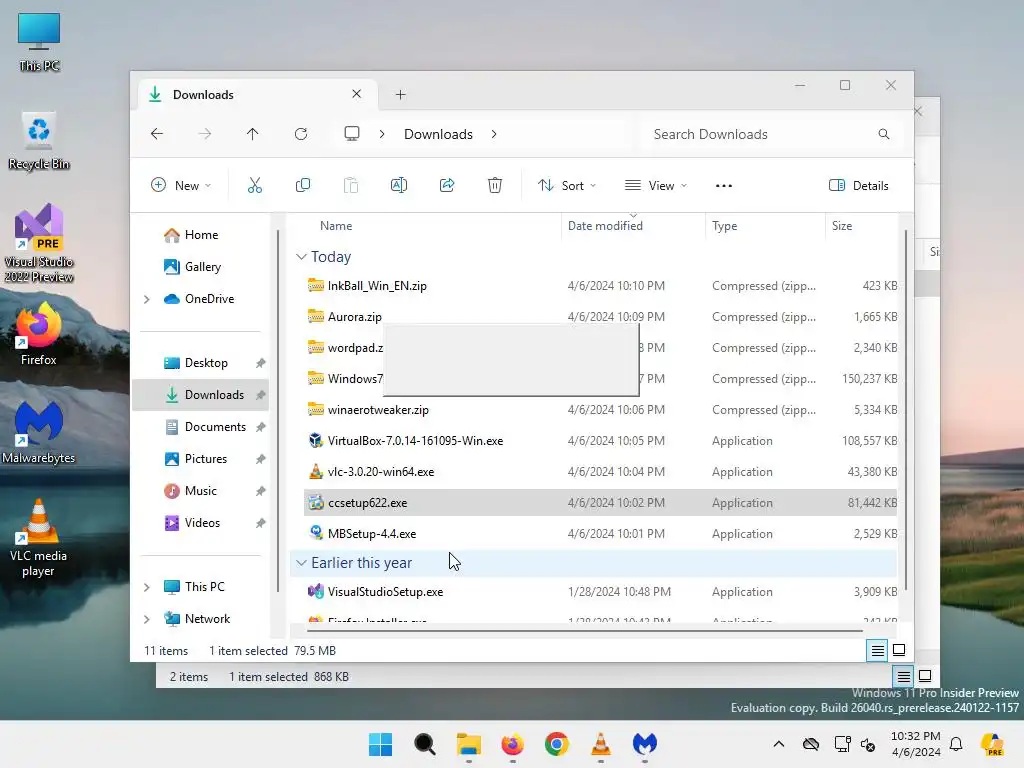Viewport: 1024px width, 768px height.
Task: Expand chevron after Downloads in the address bar
Action: tap(494, 134)
